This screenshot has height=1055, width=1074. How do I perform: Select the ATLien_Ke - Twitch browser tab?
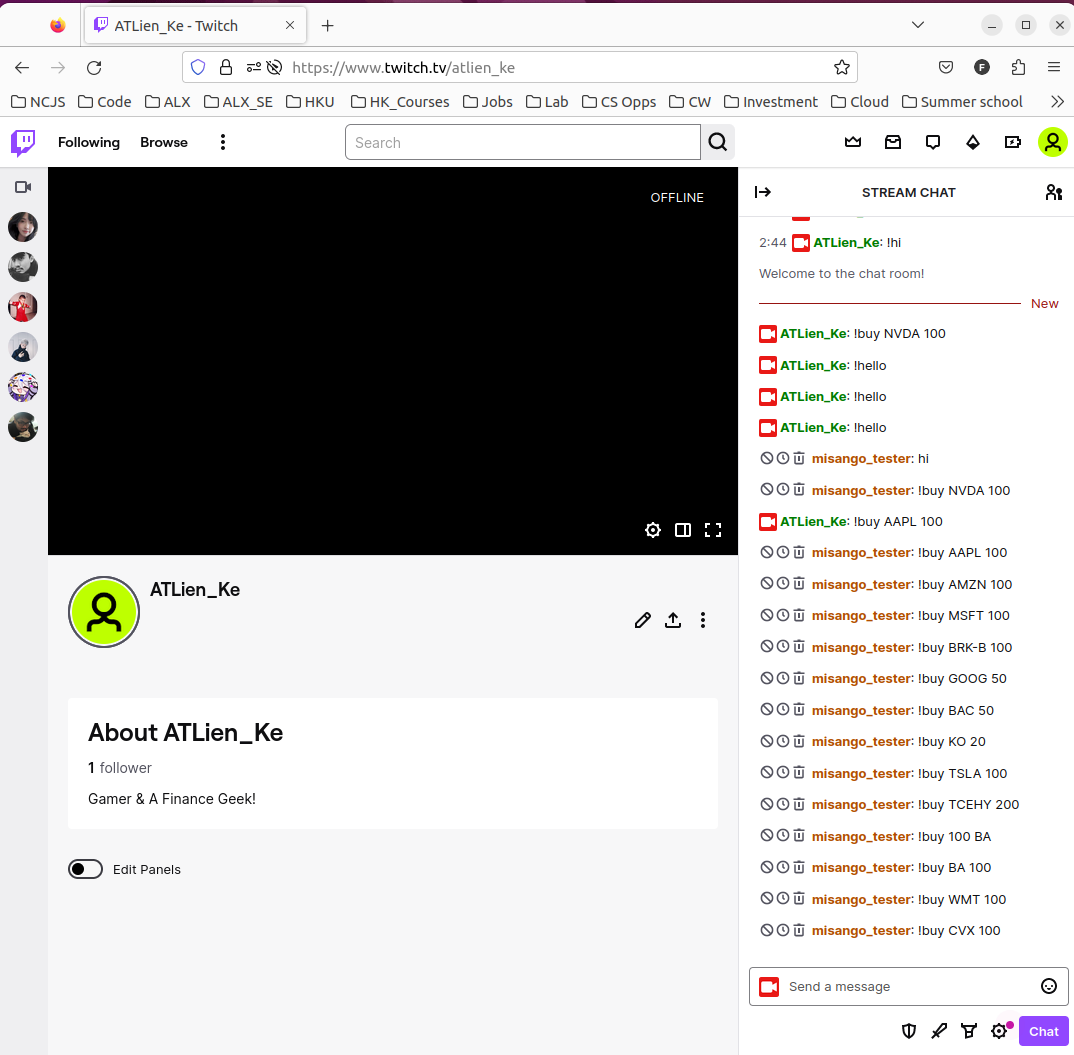(195, 26)
